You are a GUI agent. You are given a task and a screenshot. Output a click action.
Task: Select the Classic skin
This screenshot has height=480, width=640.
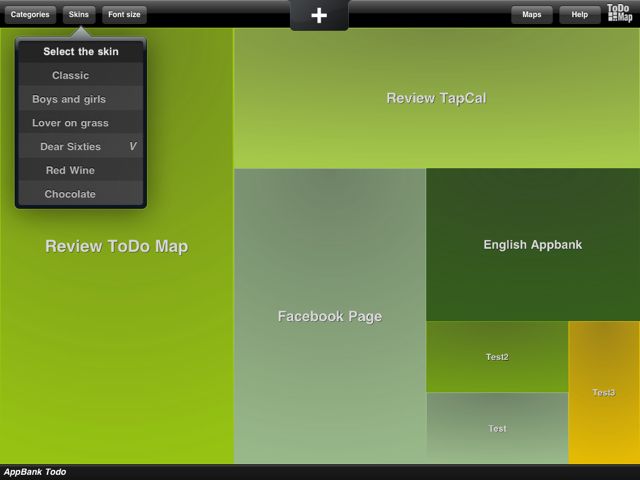click(x=81, y=75)
